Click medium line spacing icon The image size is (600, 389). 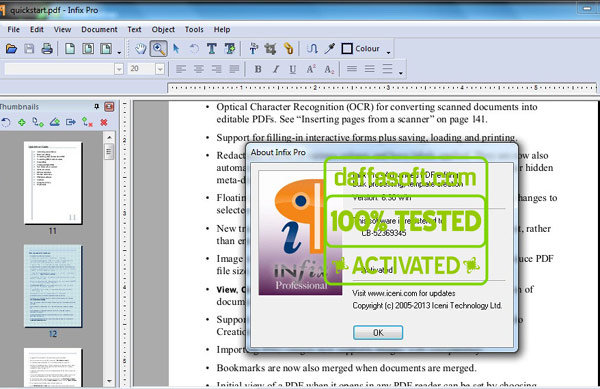pos(369,69)
